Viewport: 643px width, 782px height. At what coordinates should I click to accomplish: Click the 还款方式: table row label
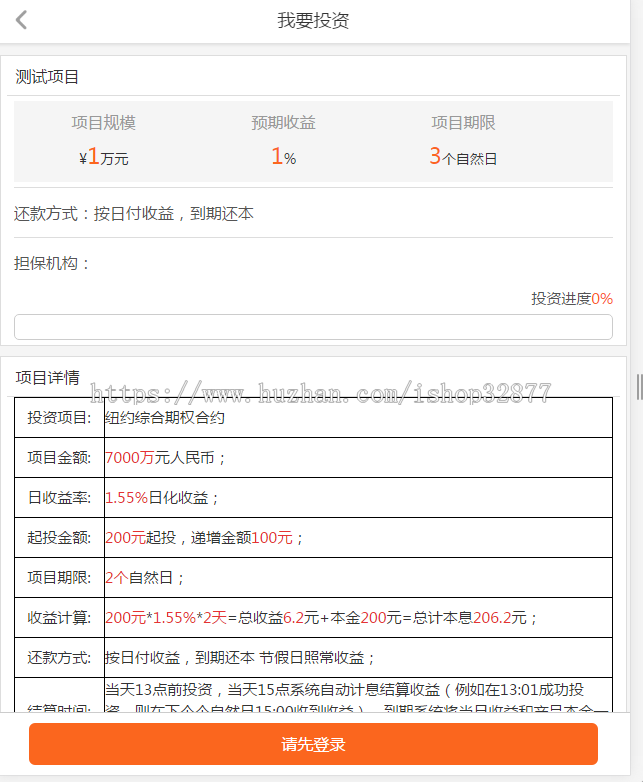tap(59, 657)
